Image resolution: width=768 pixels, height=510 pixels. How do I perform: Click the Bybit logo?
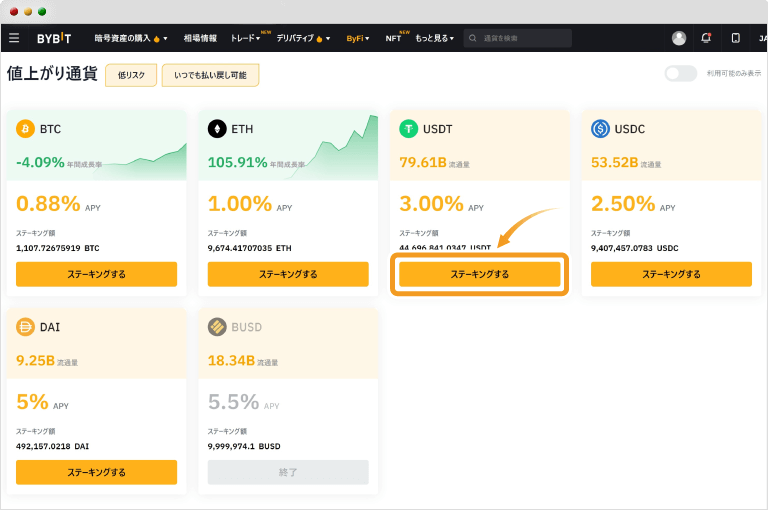pyautogui.click(x=56, y=38)
